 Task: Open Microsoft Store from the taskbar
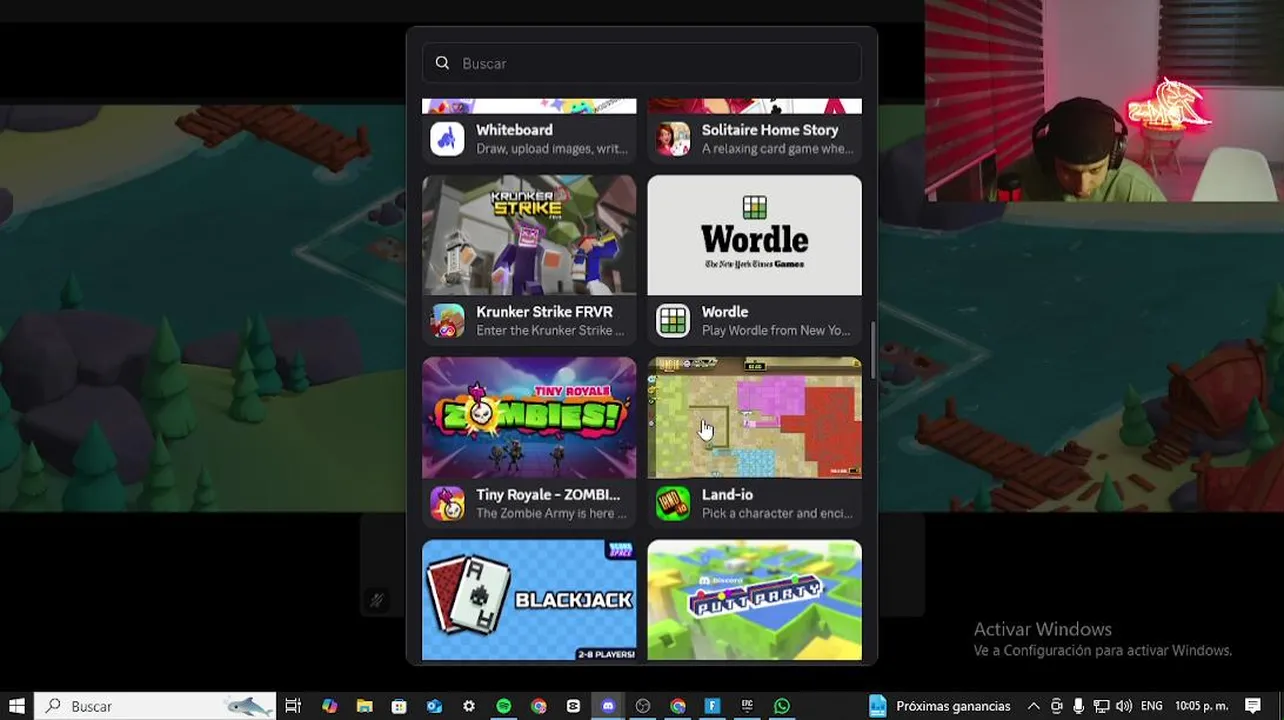(399, 706)
